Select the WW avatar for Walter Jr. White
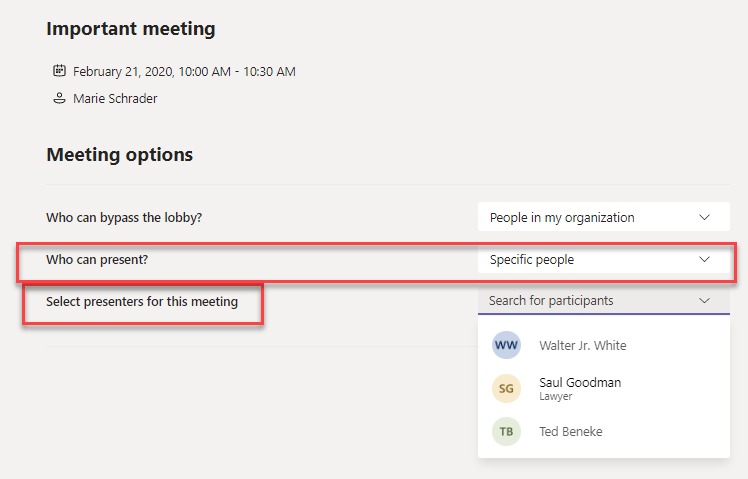 506,345
